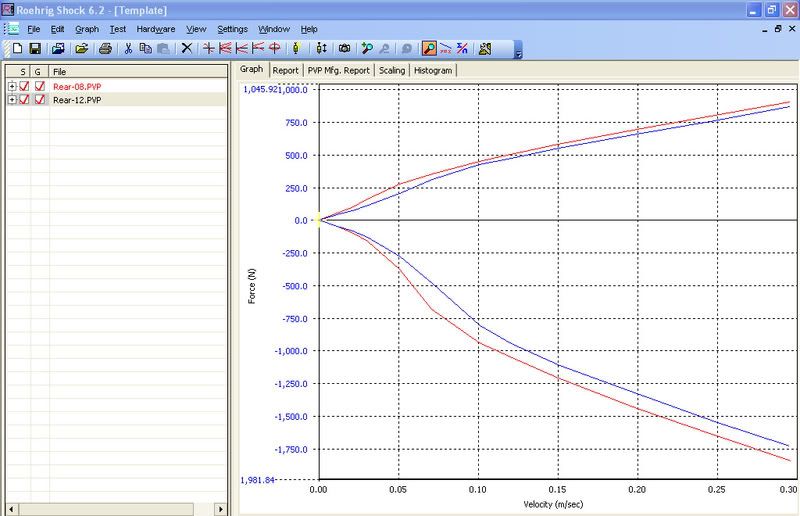
Task: Print using the printer icon
Action: pos(105,48)
